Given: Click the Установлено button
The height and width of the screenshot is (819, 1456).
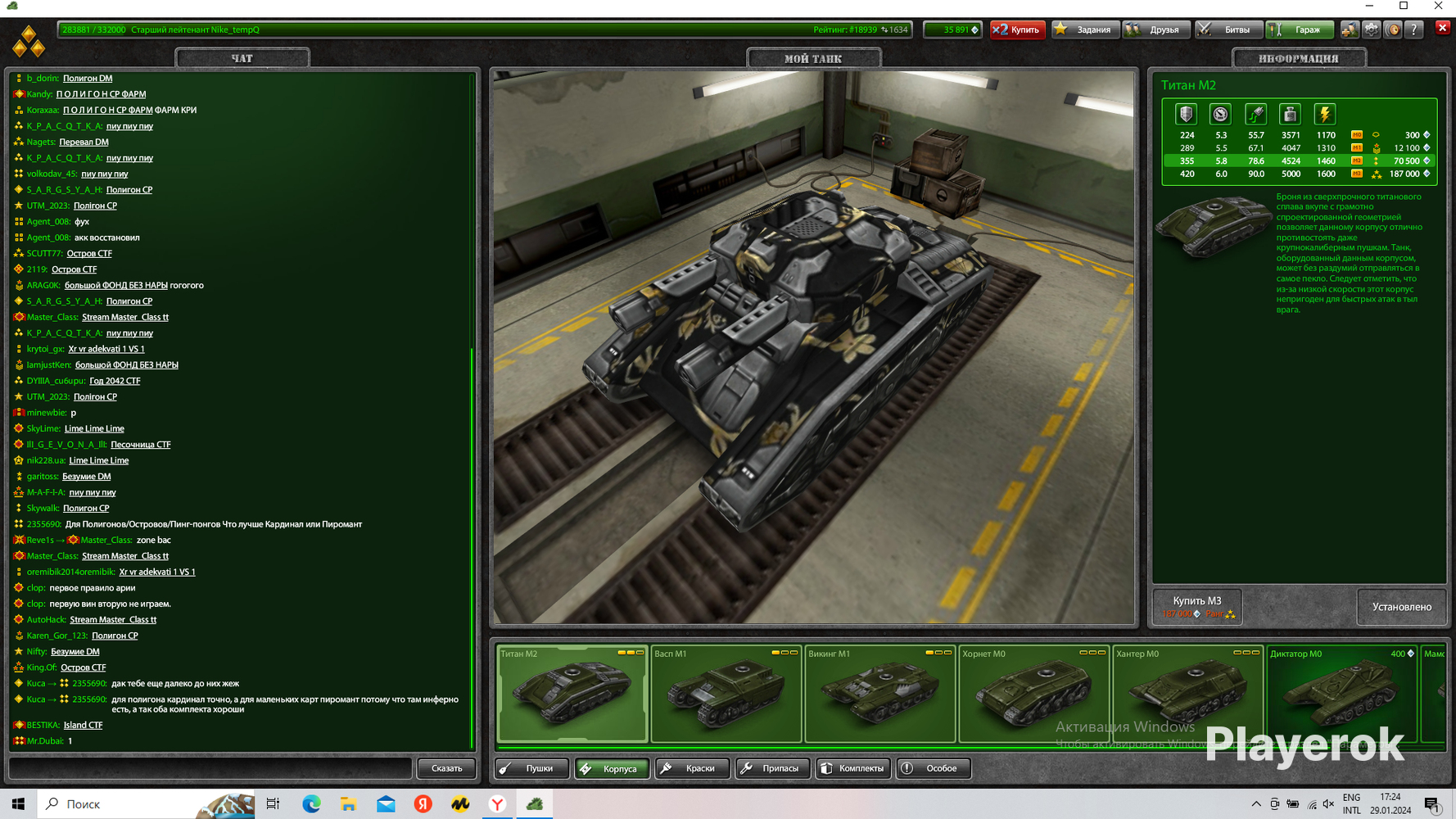Looking at the screenshot, I should pyautogui.click(x=1402, y=607).
